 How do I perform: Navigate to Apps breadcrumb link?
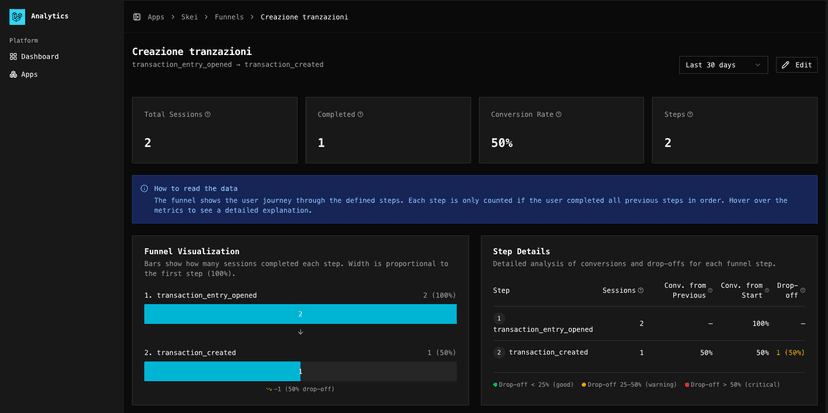pyautogui.click(x=156, y=17)
